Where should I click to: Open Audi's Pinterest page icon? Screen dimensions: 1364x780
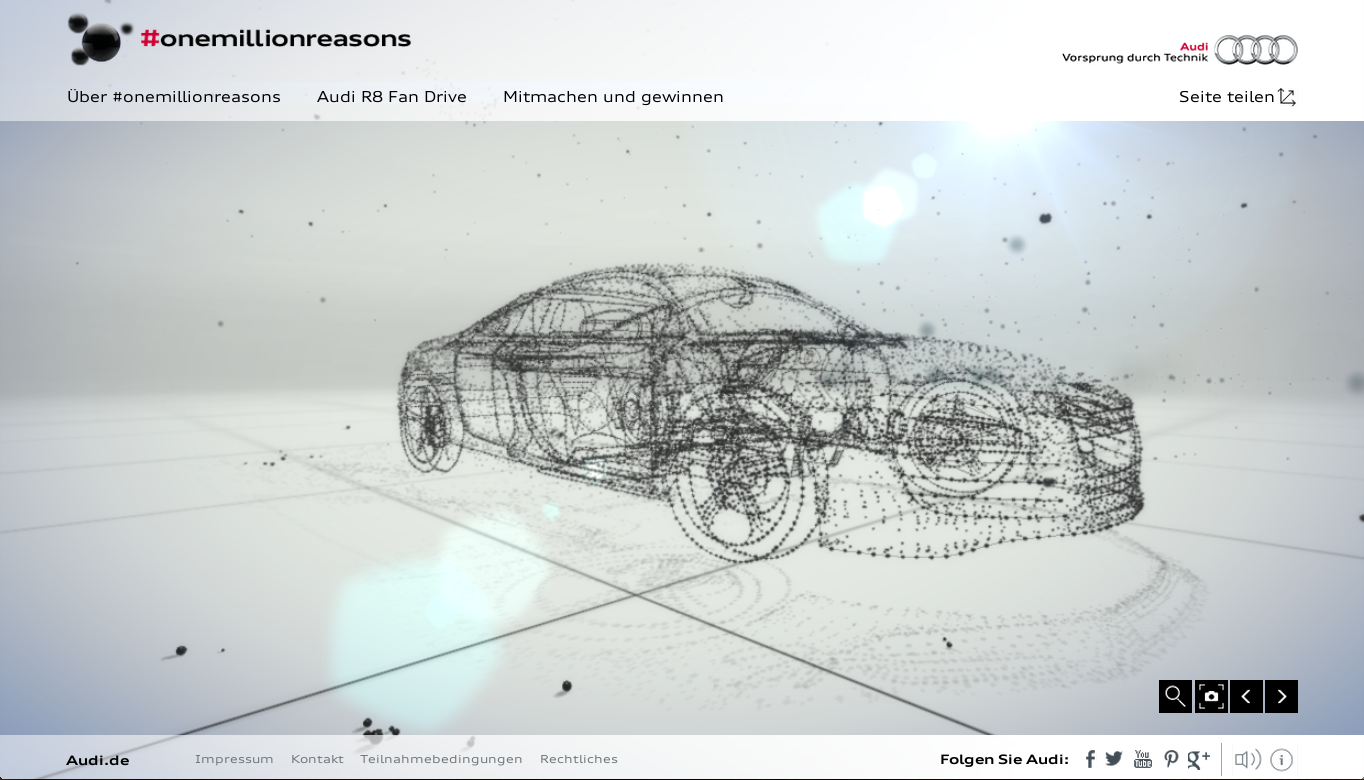[1171, 760]
